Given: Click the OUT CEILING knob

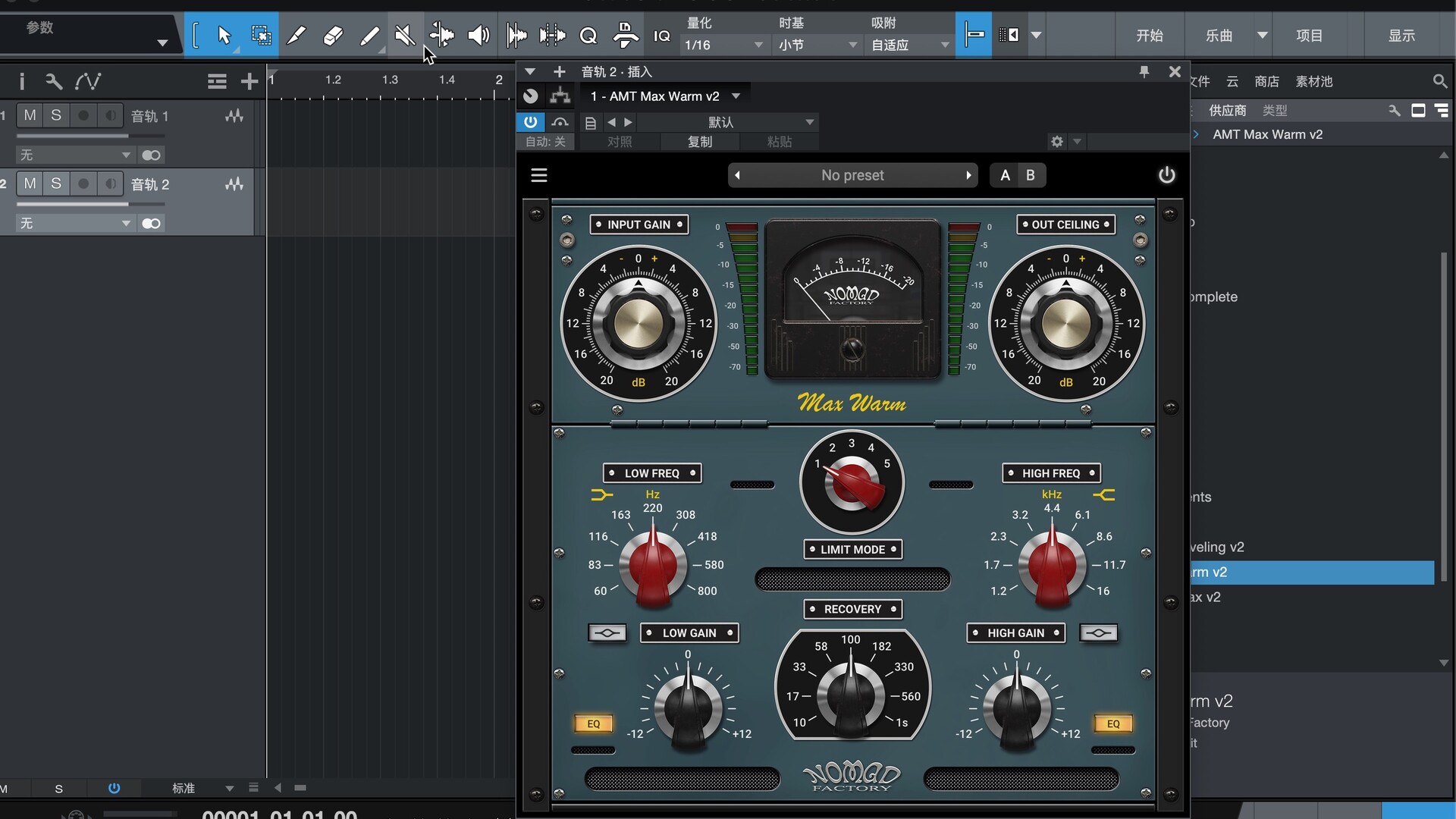Looking at the screenshot, I should pyautogui.click(x=1066, y=323).
